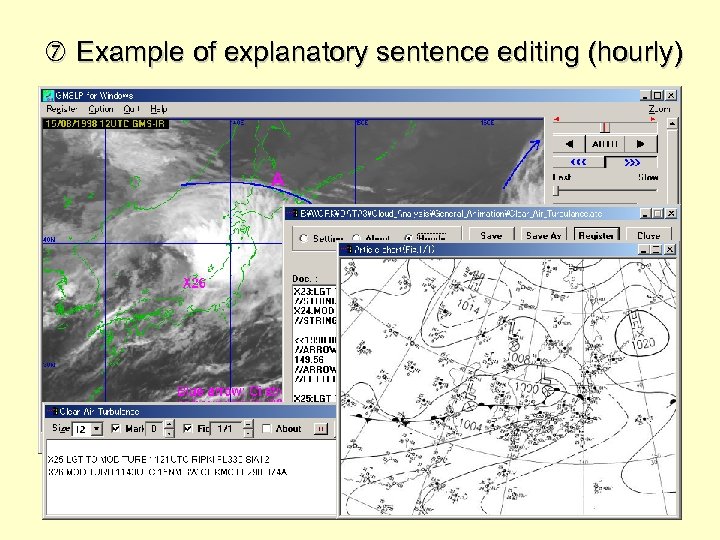Click the red right range marker
The image size is (720, 540).
652,119
